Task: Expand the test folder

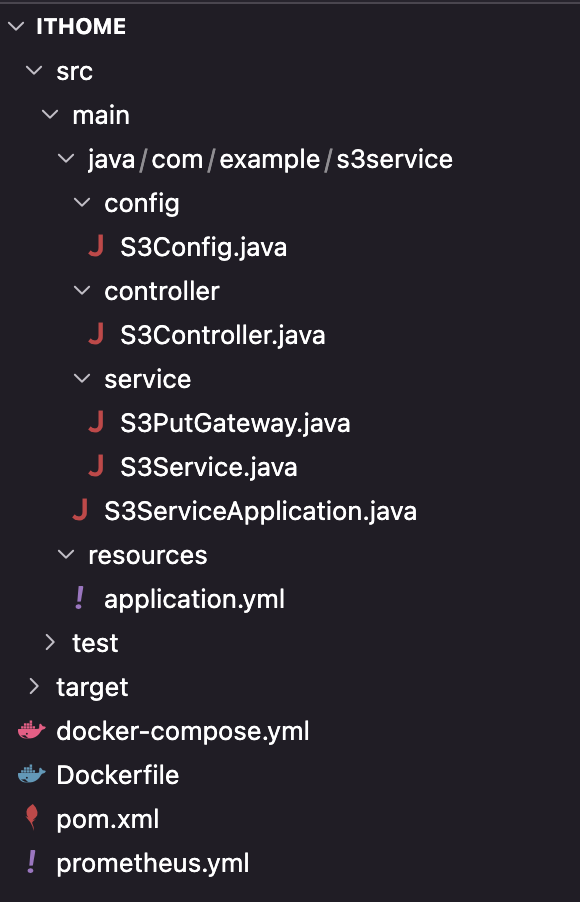Action: (51, 642)
